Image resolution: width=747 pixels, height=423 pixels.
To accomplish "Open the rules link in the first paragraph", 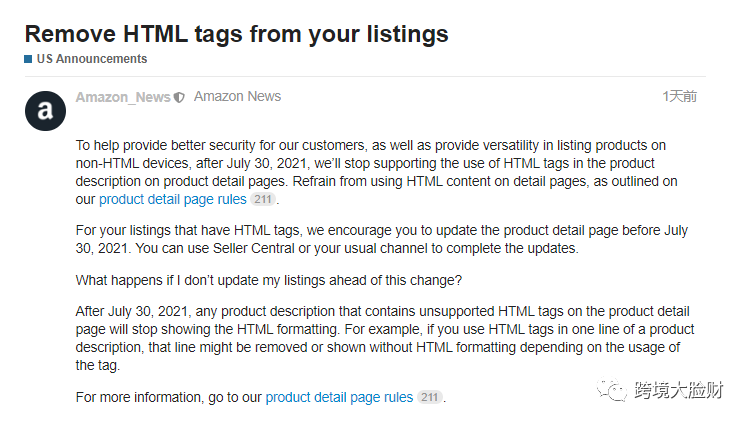I will pyautogui.click(x=159, y=199).
